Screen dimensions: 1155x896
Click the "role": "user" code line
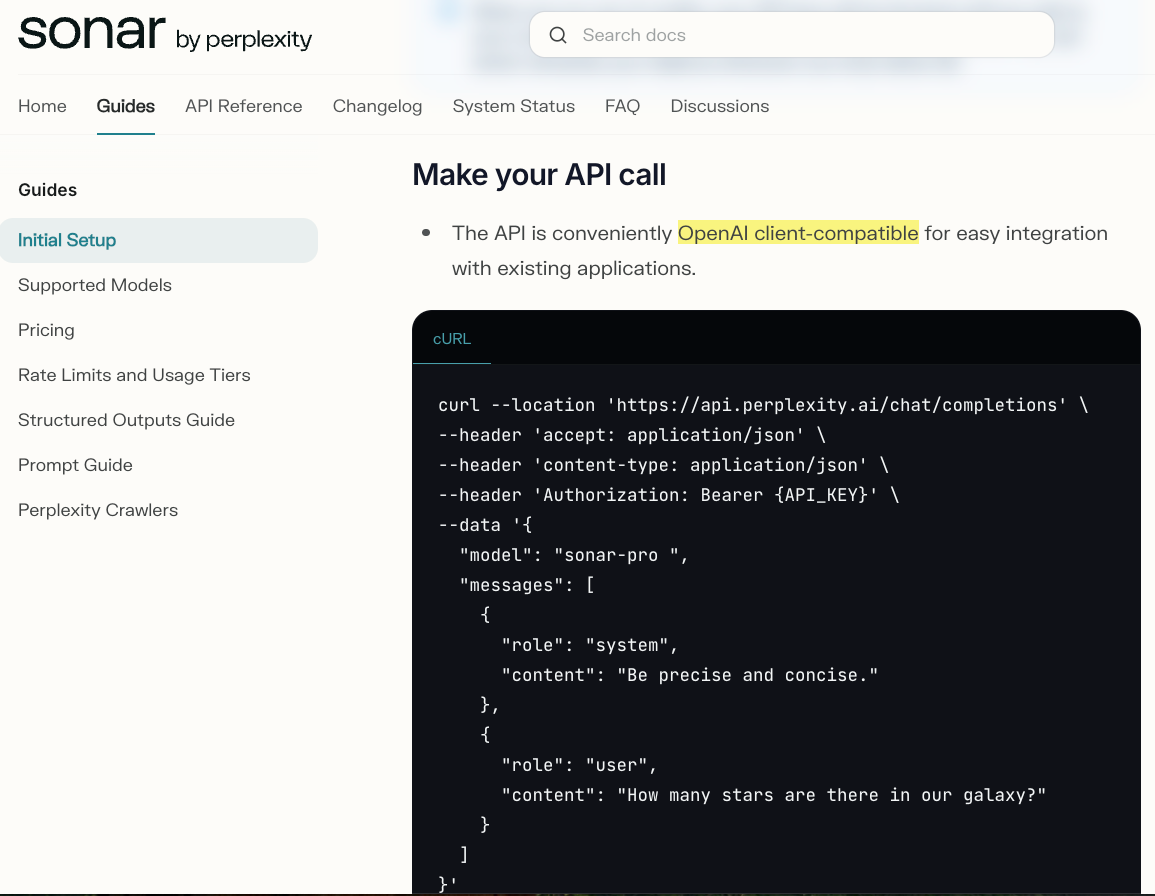pyautogui.click(x=579, y=765)
